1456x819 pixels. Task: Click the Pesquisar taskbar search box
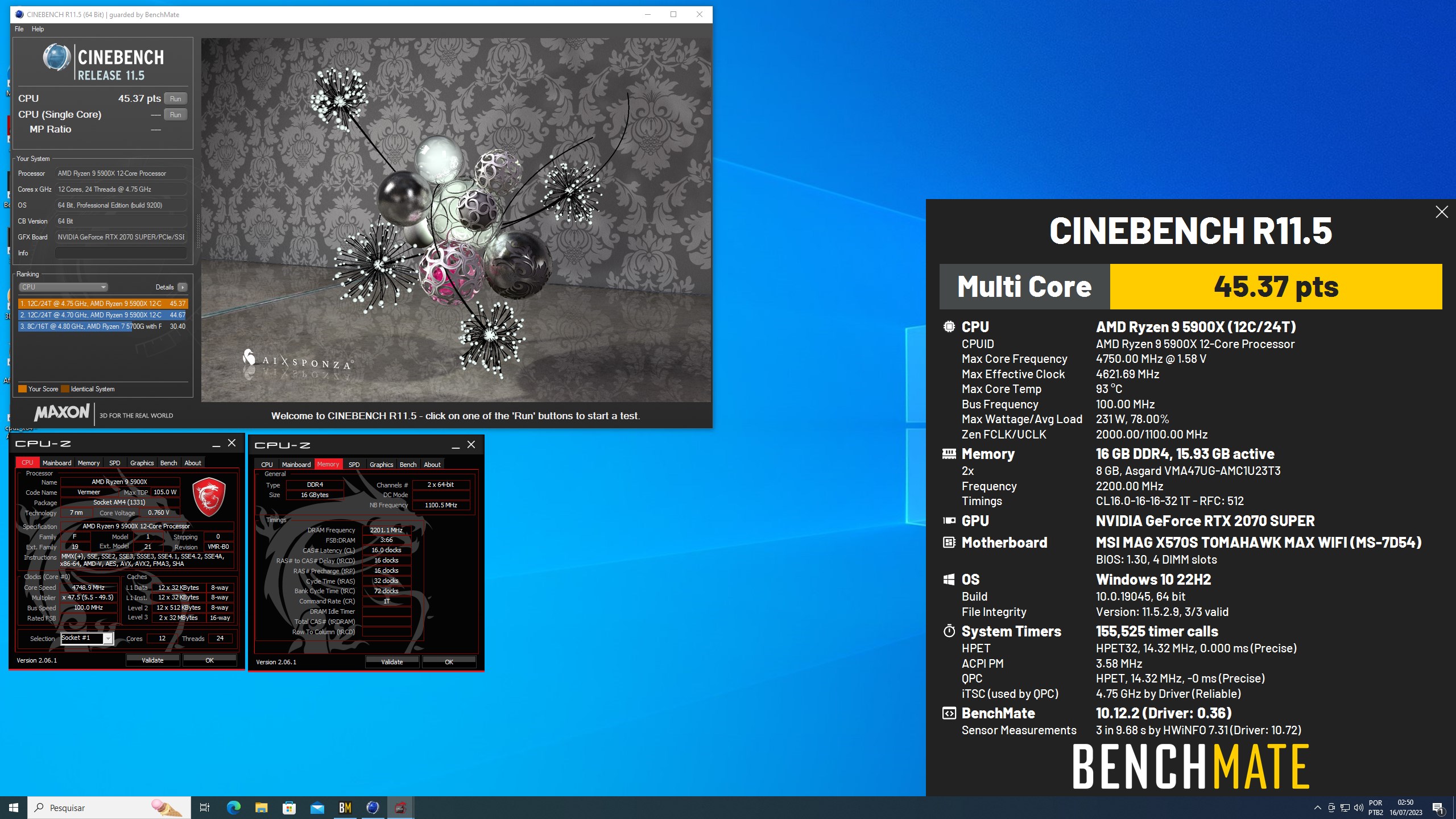[109, 808]
